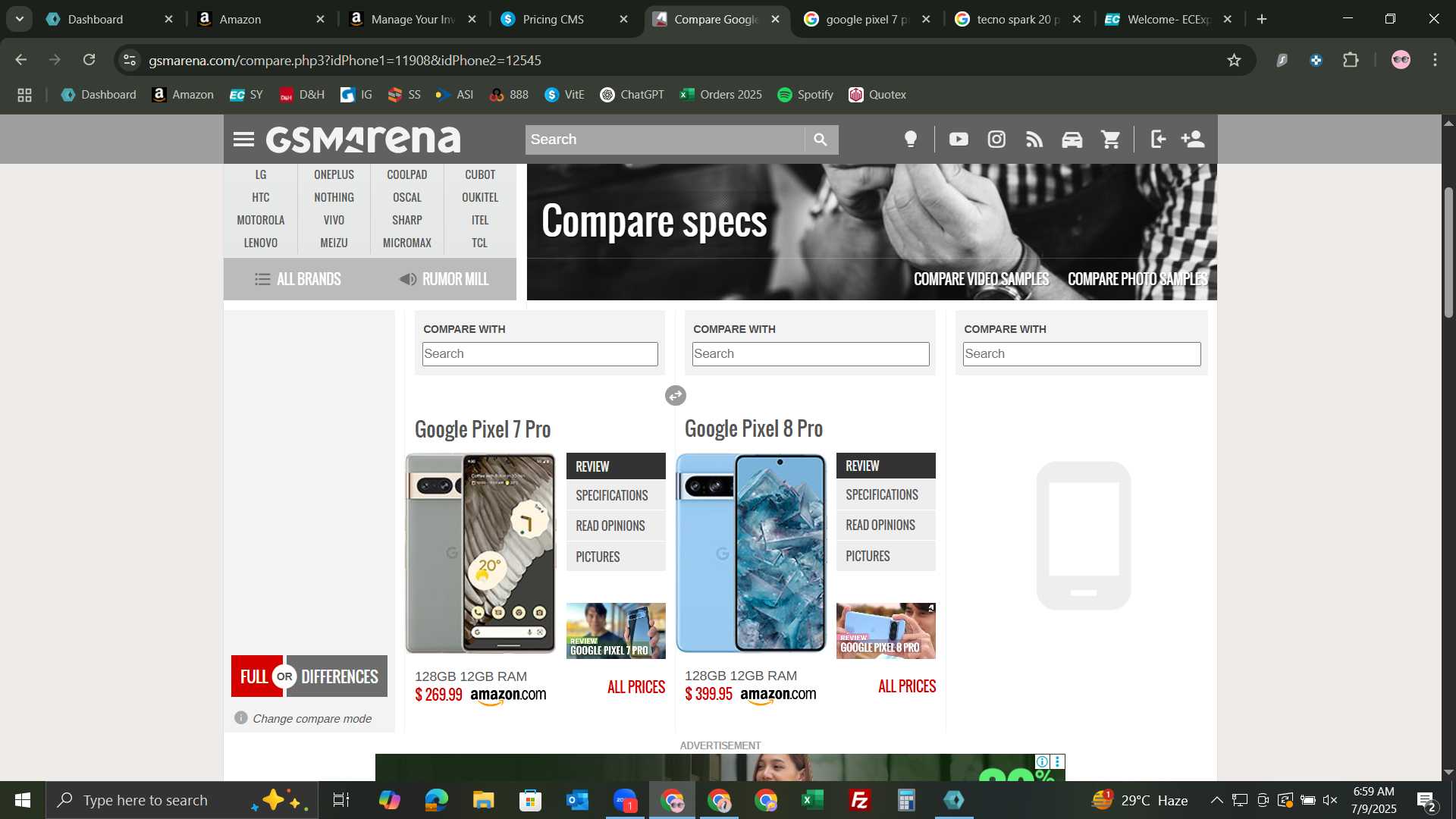The height and width of the screenshot is (819, 1456).
Task: Open Excel from the taskbar
Action: [812, 800]
